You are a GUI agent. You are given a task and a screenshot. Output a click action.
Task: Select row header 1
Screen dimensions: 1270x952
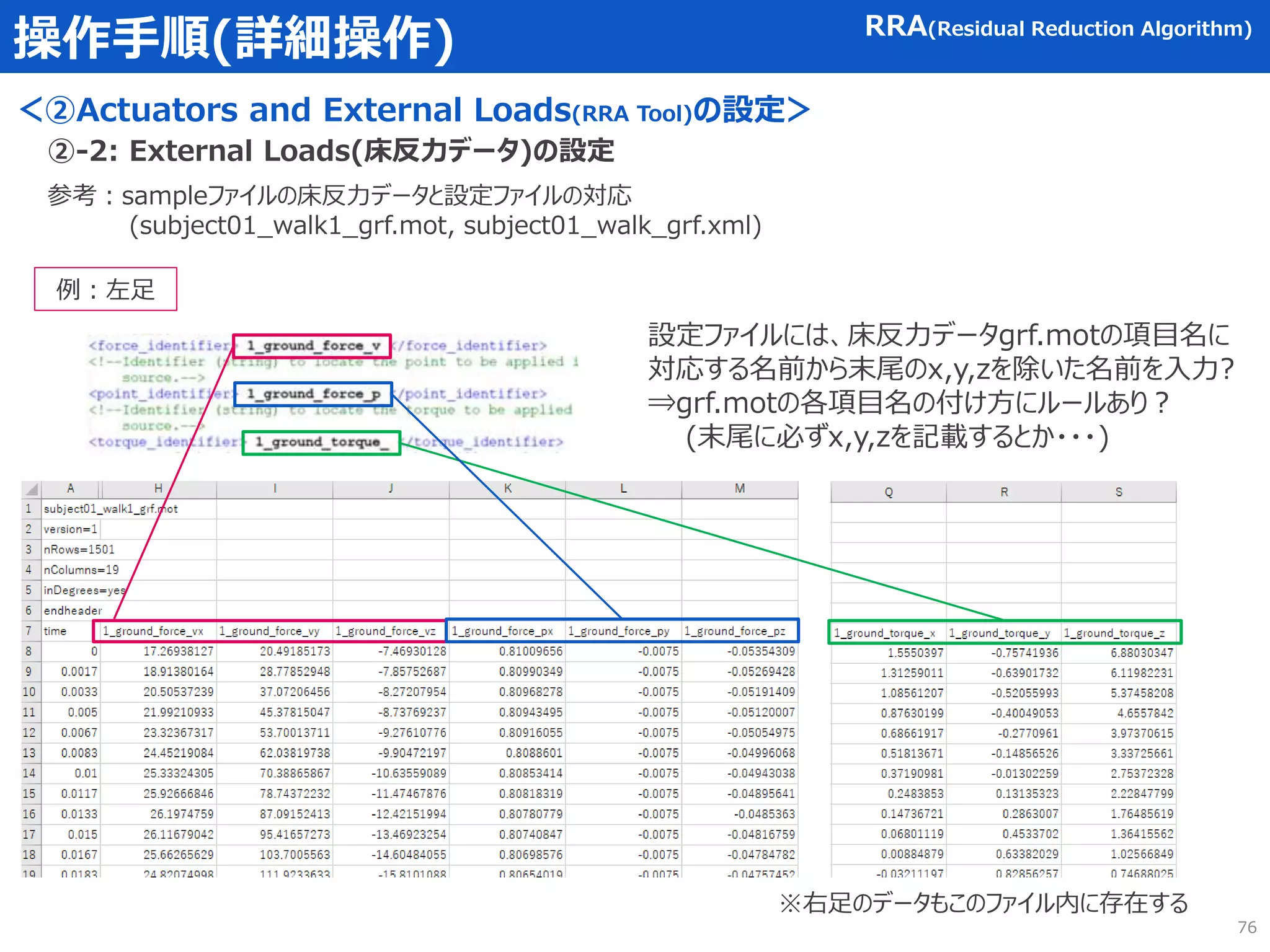(29, 509)
